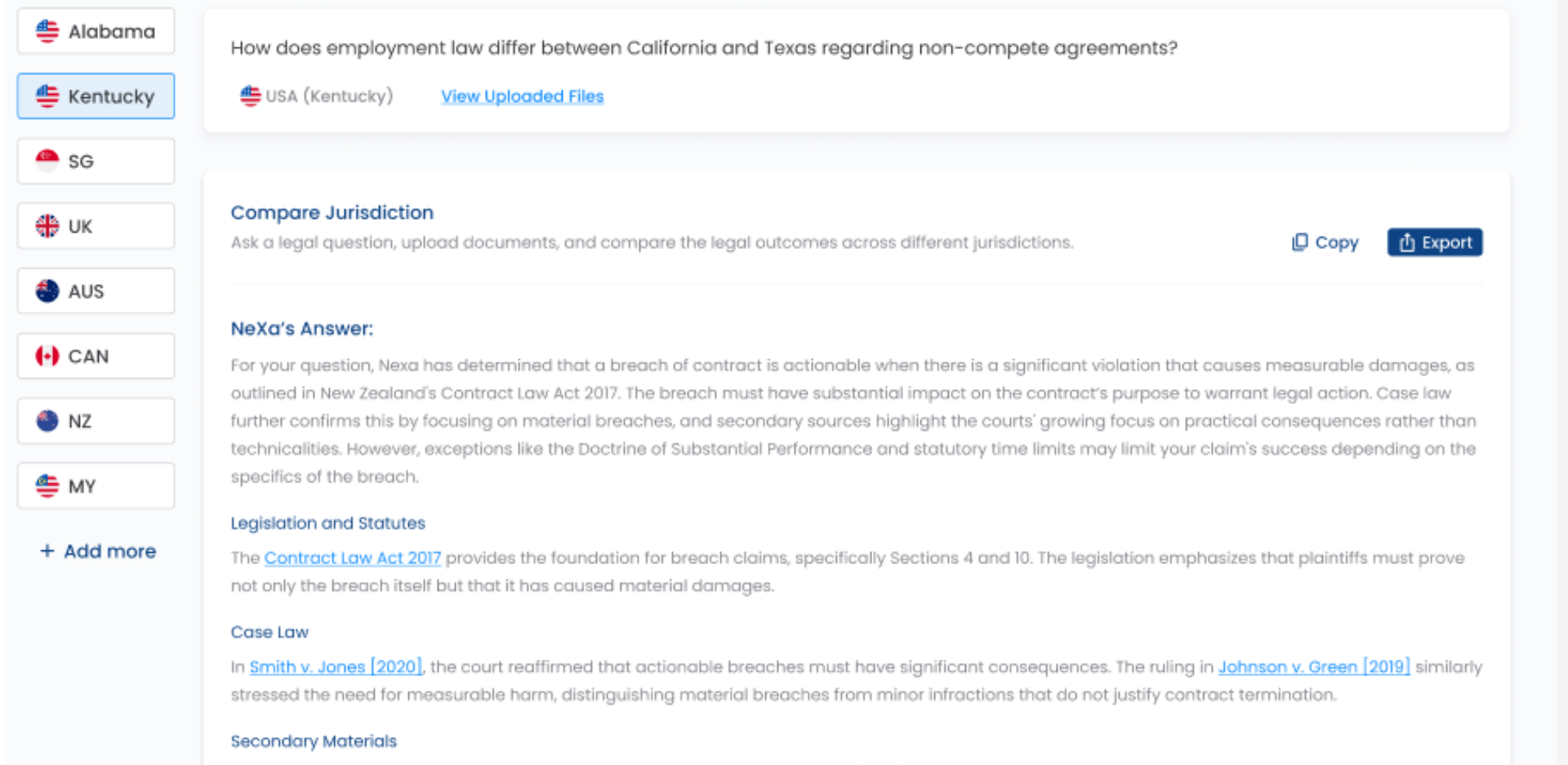
Task: Click the plus icon beside Add more
Action: click(47, 551)
